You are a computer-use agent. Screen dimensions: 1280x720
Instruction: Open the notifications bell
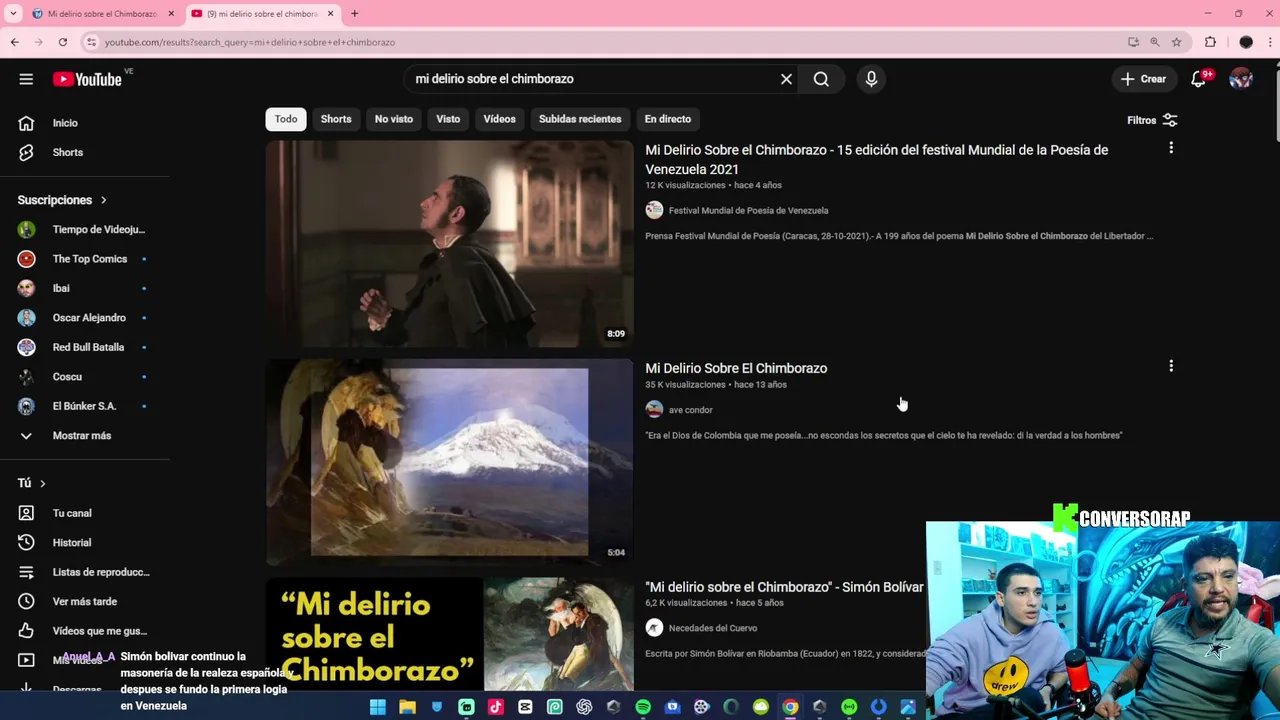(1199, 79)
